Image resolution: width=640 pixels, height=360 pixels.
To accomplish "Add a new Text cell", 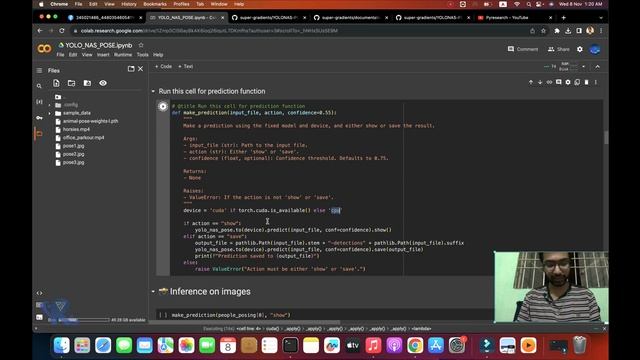I will [x=185, y=67].
